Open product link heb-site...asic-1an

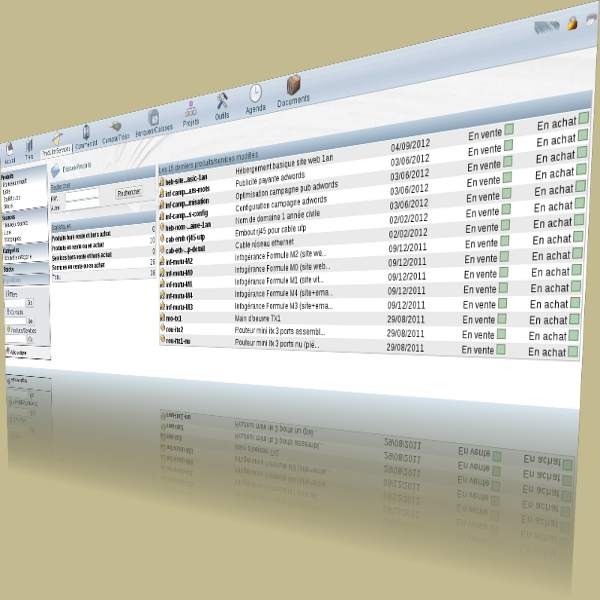click(x=186, y=179)
